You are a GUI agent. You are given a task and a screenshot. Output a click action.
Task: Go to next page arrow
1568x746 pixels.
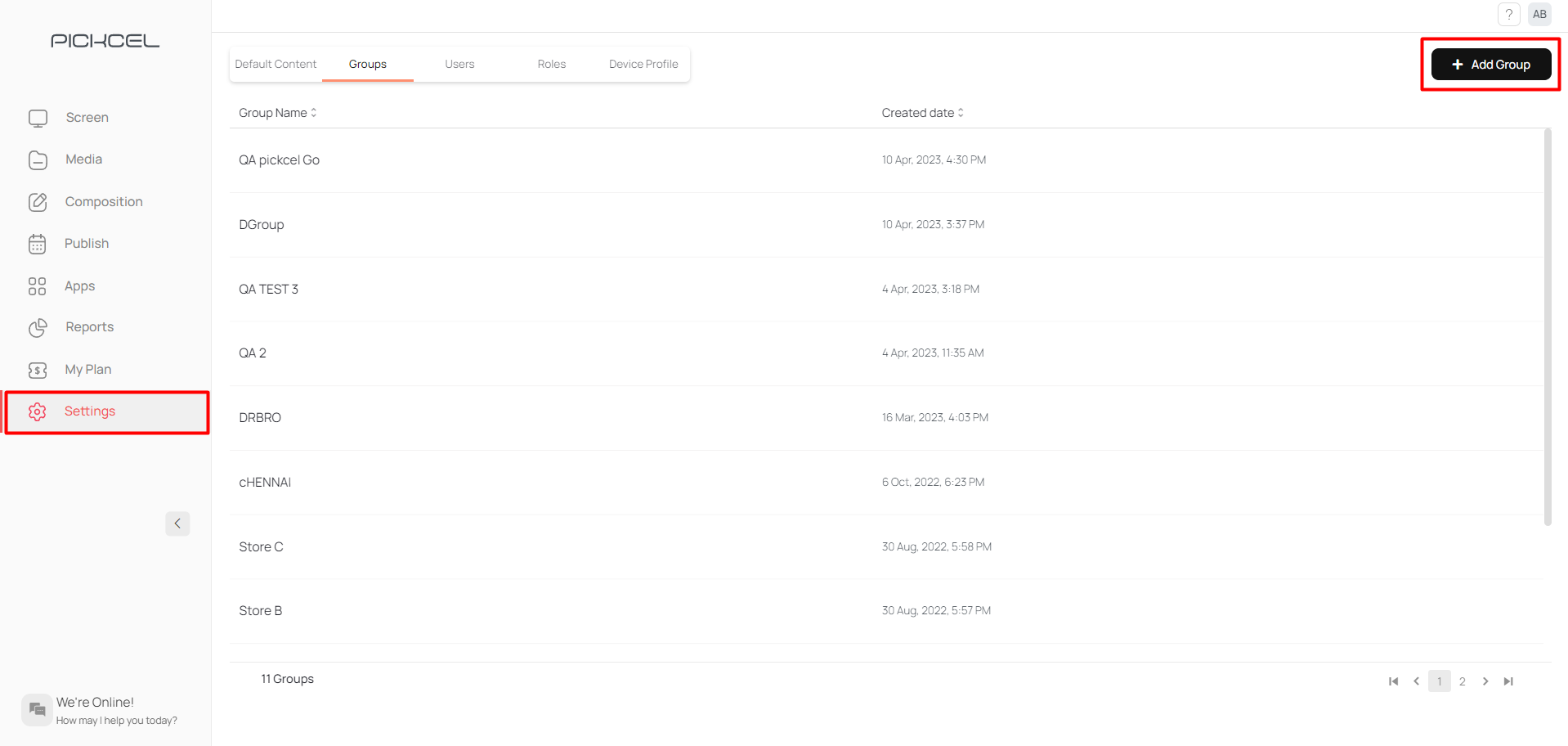click(x=1485, y=681)
